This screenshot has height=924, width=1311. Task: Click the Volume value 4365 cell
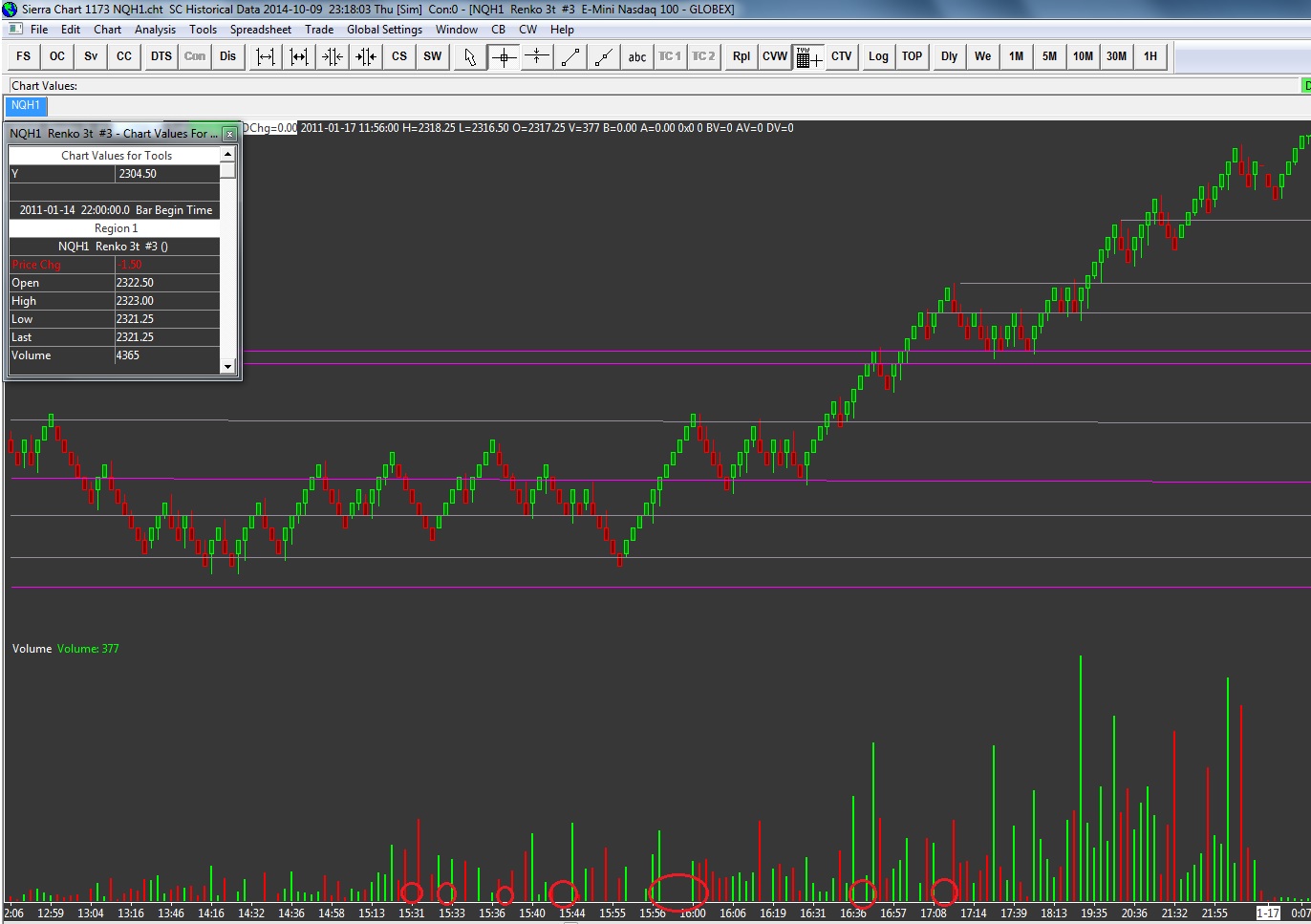[x=167, y=355]
